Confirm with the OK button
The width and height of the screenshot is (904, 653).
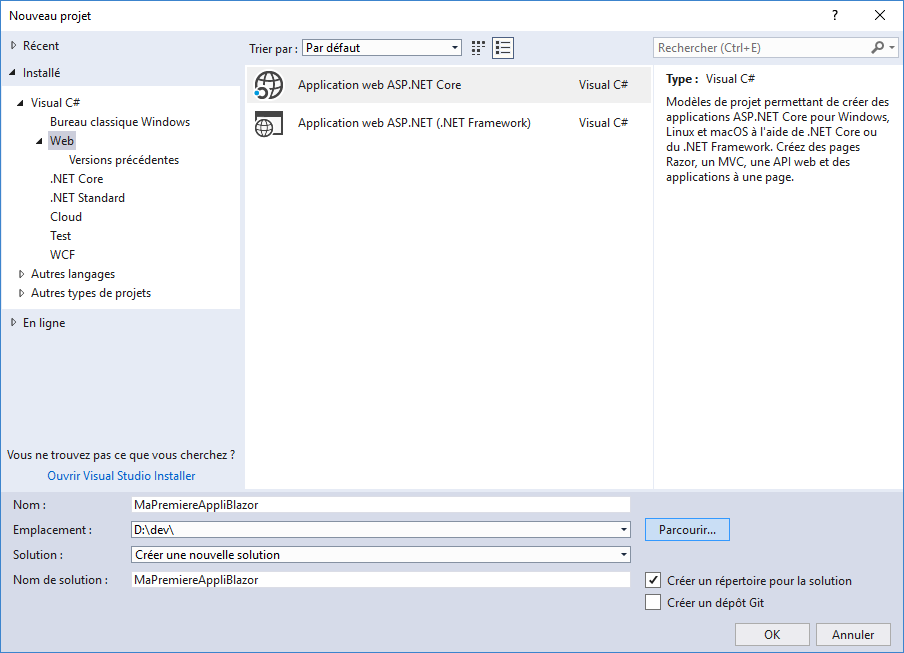(x=772, y=635)
